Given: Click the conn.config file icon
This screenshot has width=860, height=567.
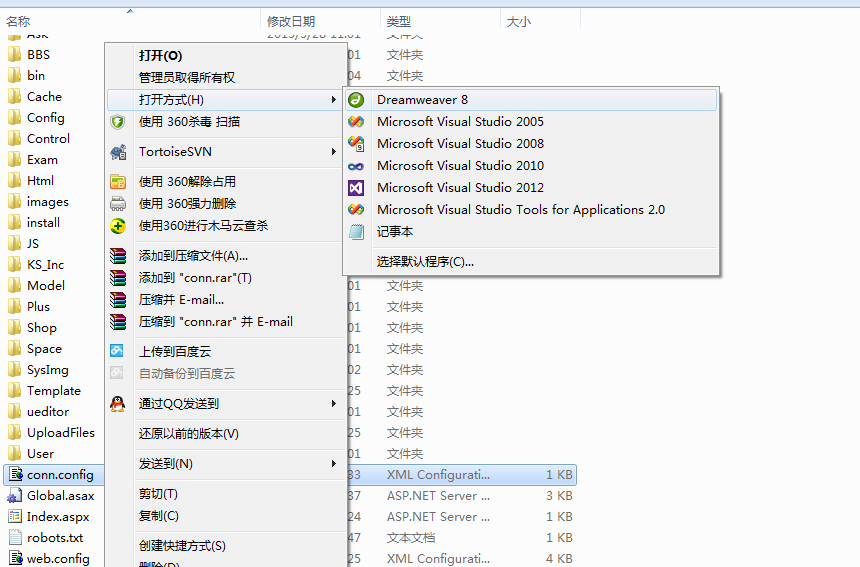Looking at the screenshot, I should coord(15,474).
